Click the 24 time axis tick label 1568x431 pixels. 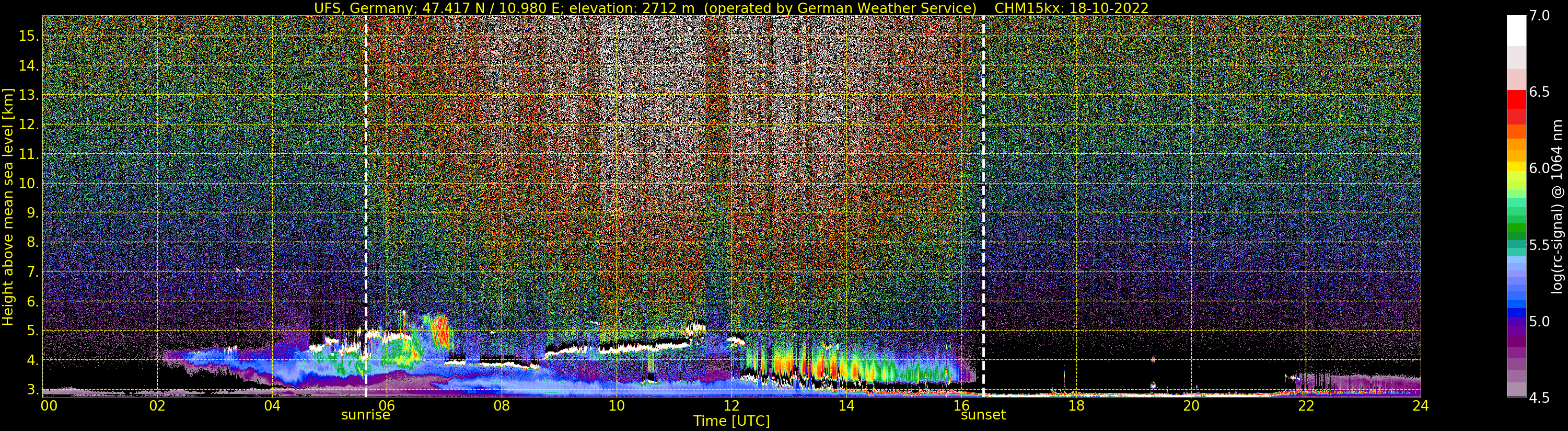pyautogui.click(x=1420, y=406)
